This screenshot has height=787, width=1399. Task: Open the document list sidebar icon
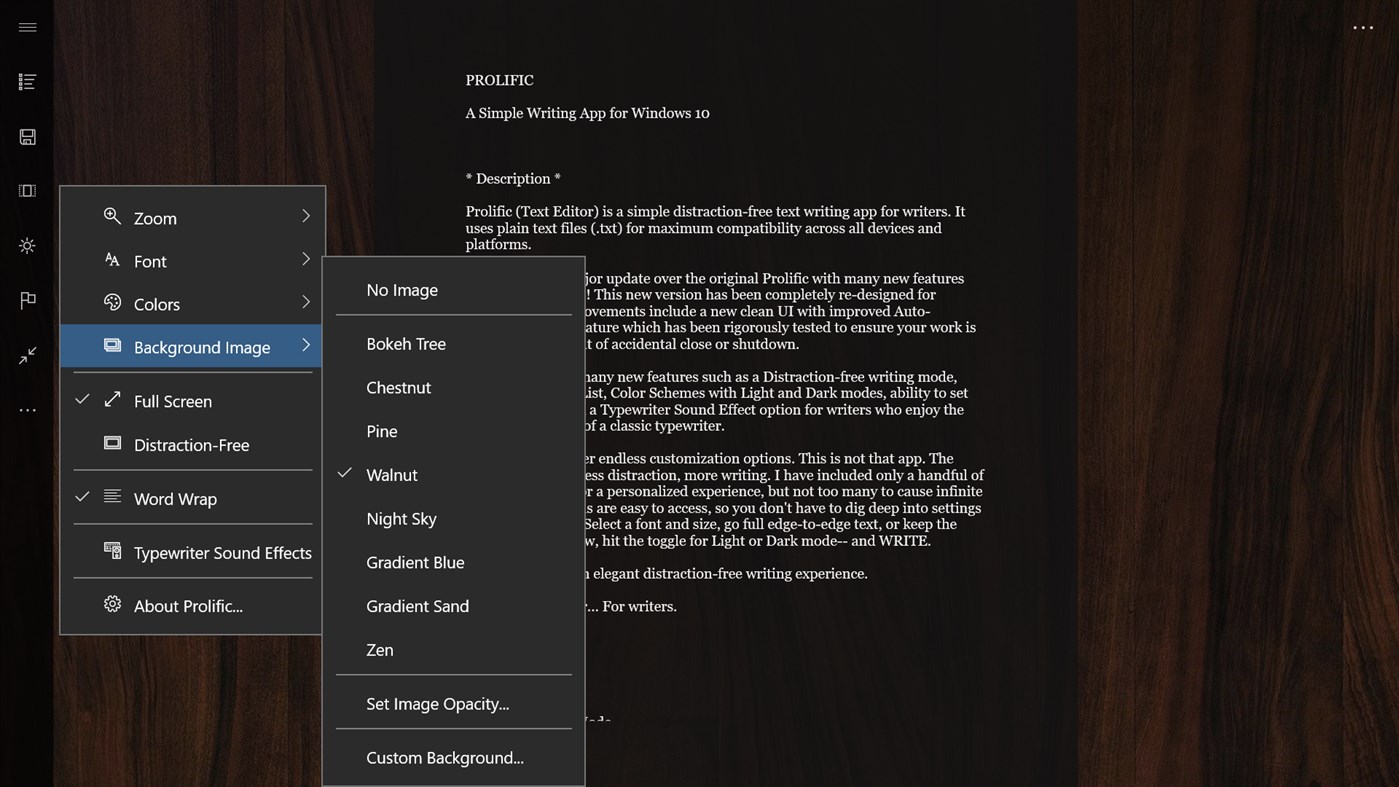coord(27,81)
